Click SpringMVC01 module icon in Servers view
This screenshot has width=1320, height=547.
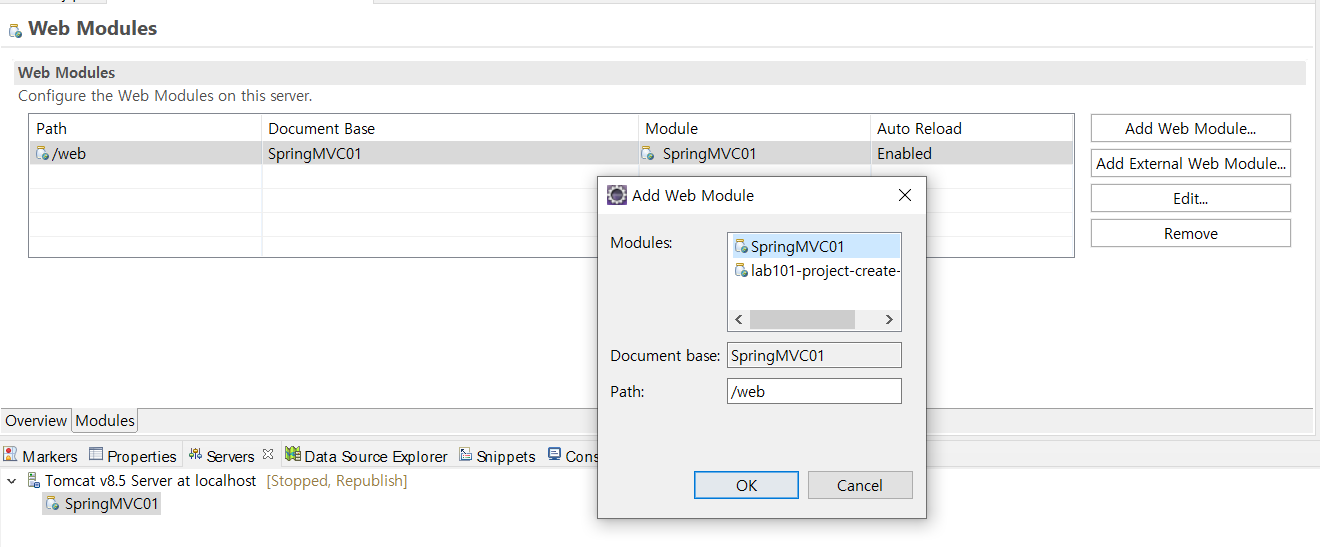(x=53, y=504)
